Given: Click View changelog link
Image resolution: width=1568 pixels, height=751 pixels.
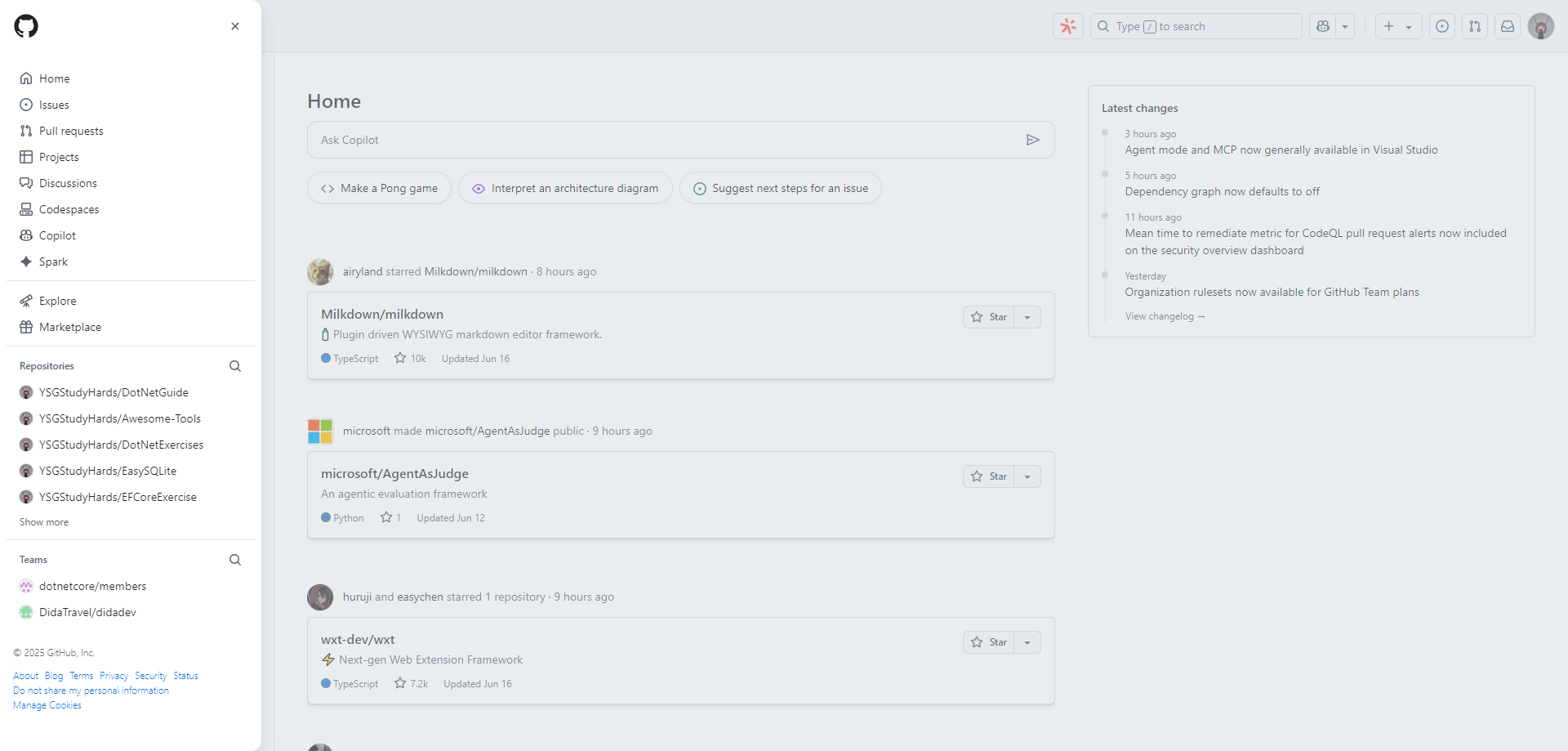Looking at the screenshot, I should click(x=1165, y=316).
